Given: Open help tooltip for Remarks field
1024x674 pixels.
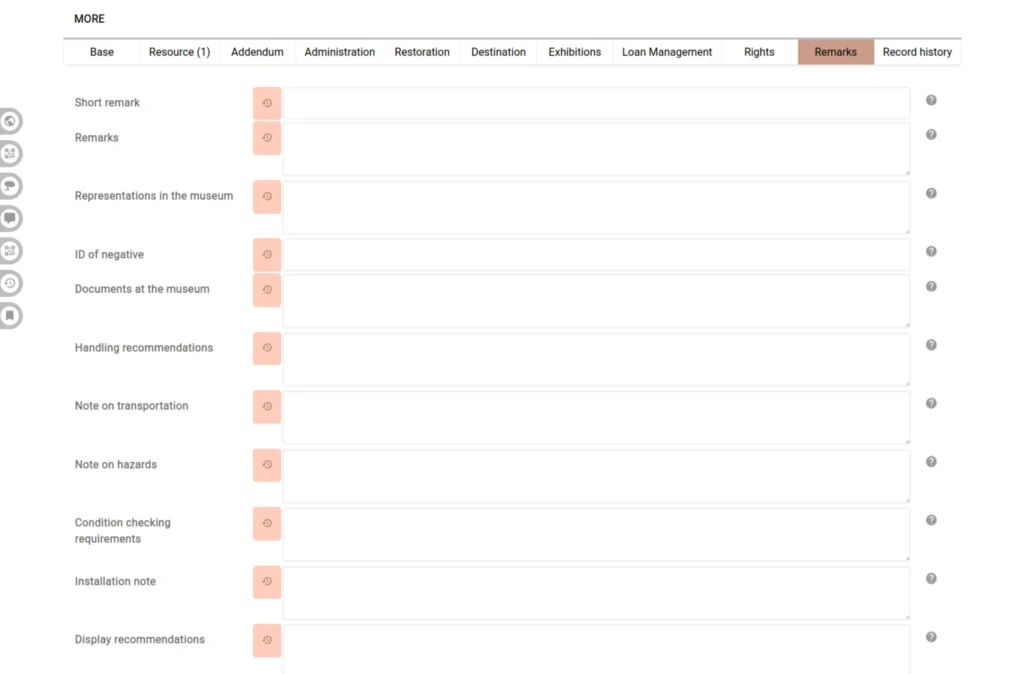Looking at the screenshot, I should pos(931,135).
